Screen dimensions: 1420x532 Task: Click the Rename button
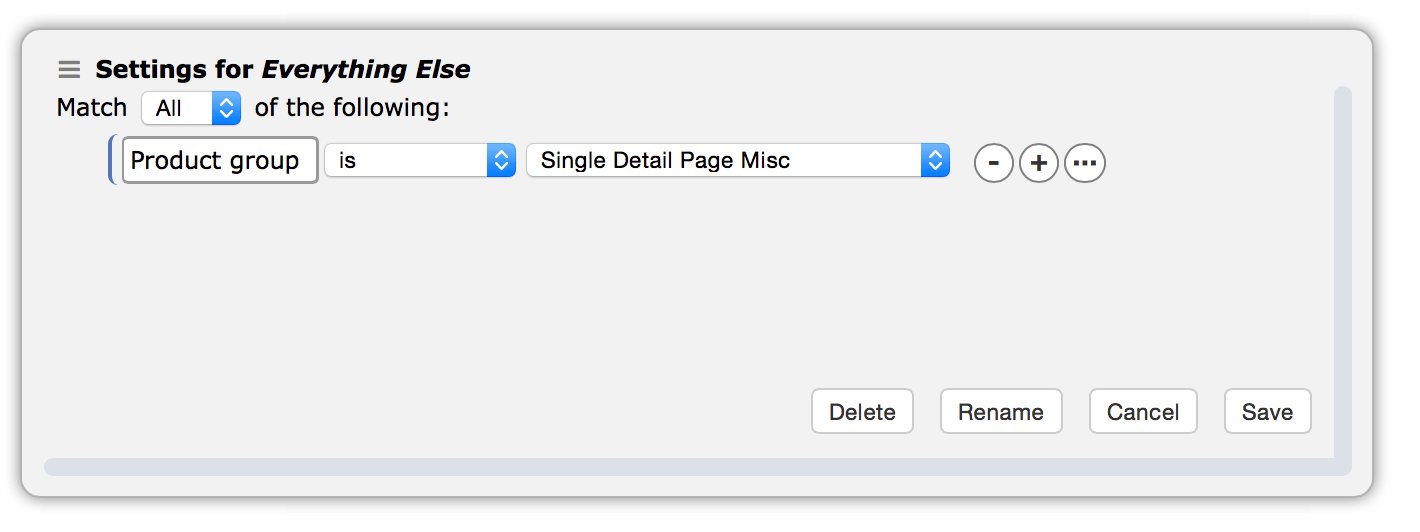1001,412
